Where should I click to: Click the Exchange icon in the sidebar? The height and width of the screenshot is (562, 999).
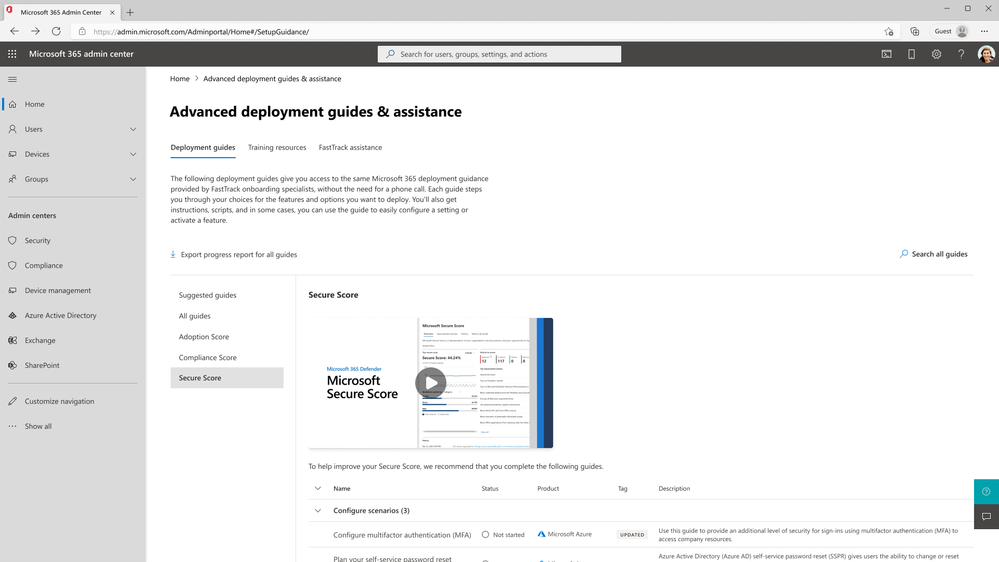tap(12, 340)
